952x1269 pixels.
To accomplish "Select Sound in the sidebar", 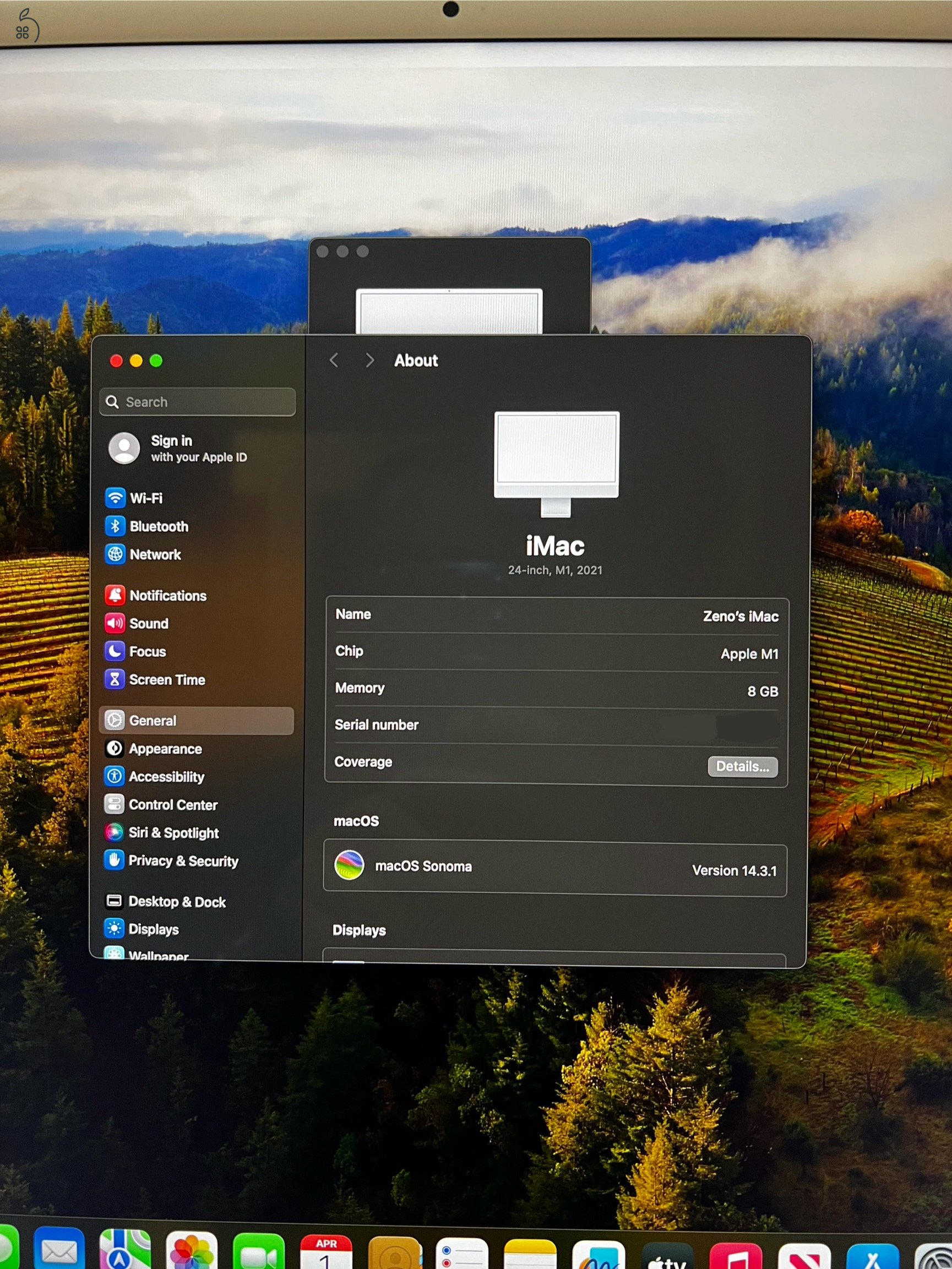I will coord(137,623).
